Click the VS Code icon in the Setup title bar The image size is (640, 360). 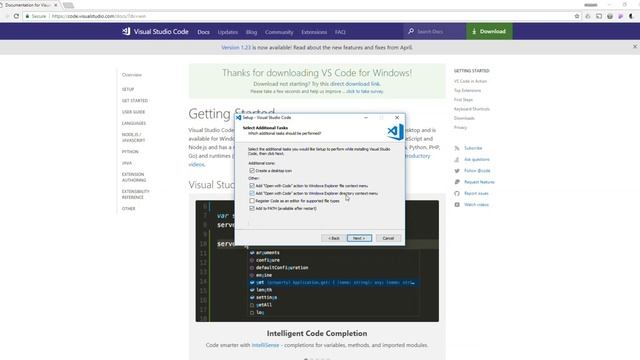pos(239,118)
